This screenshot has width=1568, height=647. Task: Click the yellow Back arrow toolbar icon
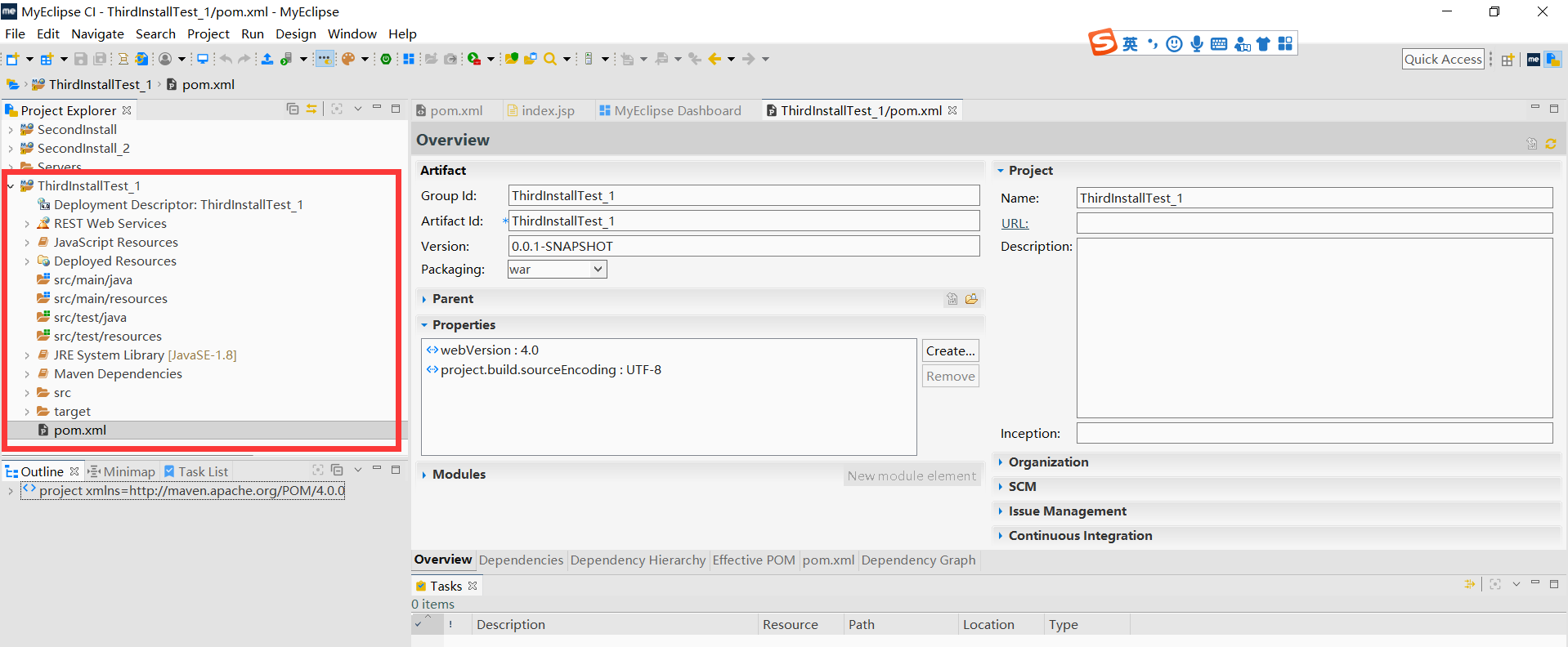(x=715, y=59)
